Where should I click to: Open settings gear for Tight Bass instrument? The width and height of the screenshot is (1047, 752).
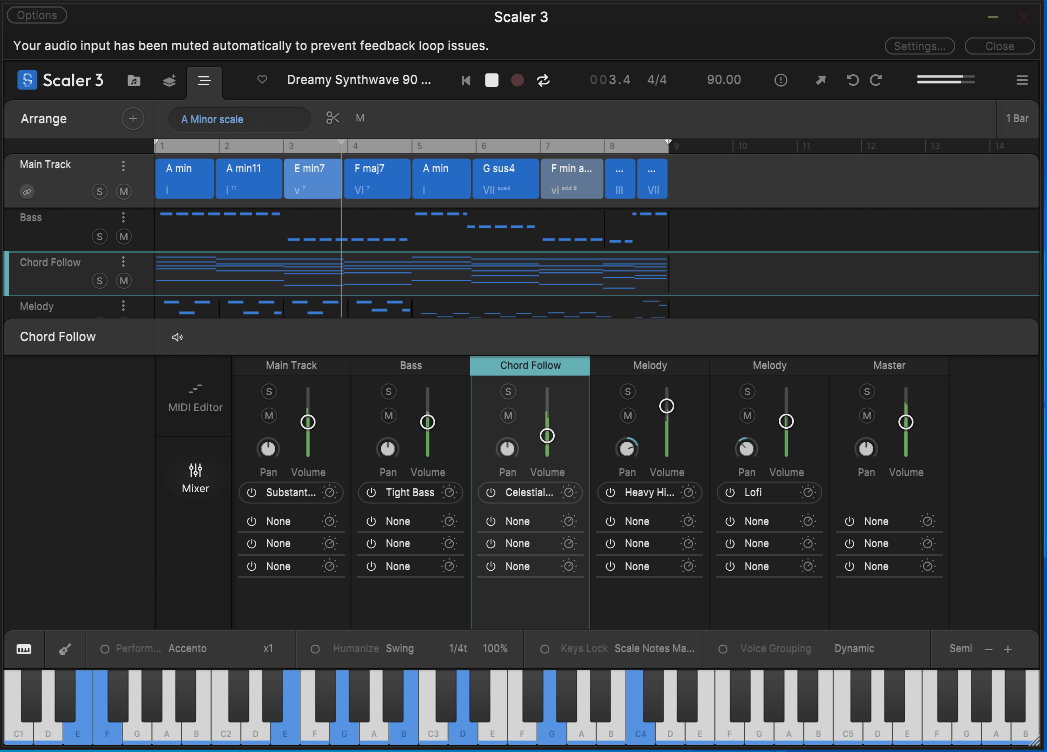(449, 492)
